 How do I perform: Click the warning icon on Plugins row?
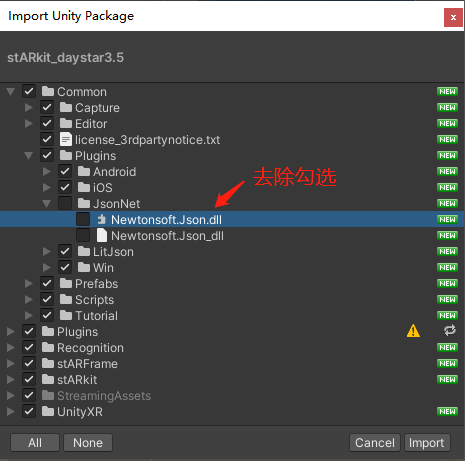[413, 331]
